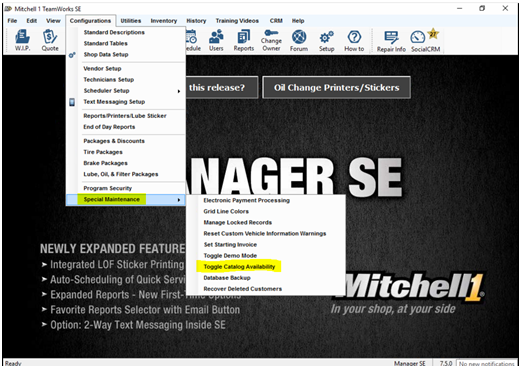Image resolution: width=521 pixels, height=368 pixels.
Task: Open the Users toolbar icon
Action: (x=216, y=40)
